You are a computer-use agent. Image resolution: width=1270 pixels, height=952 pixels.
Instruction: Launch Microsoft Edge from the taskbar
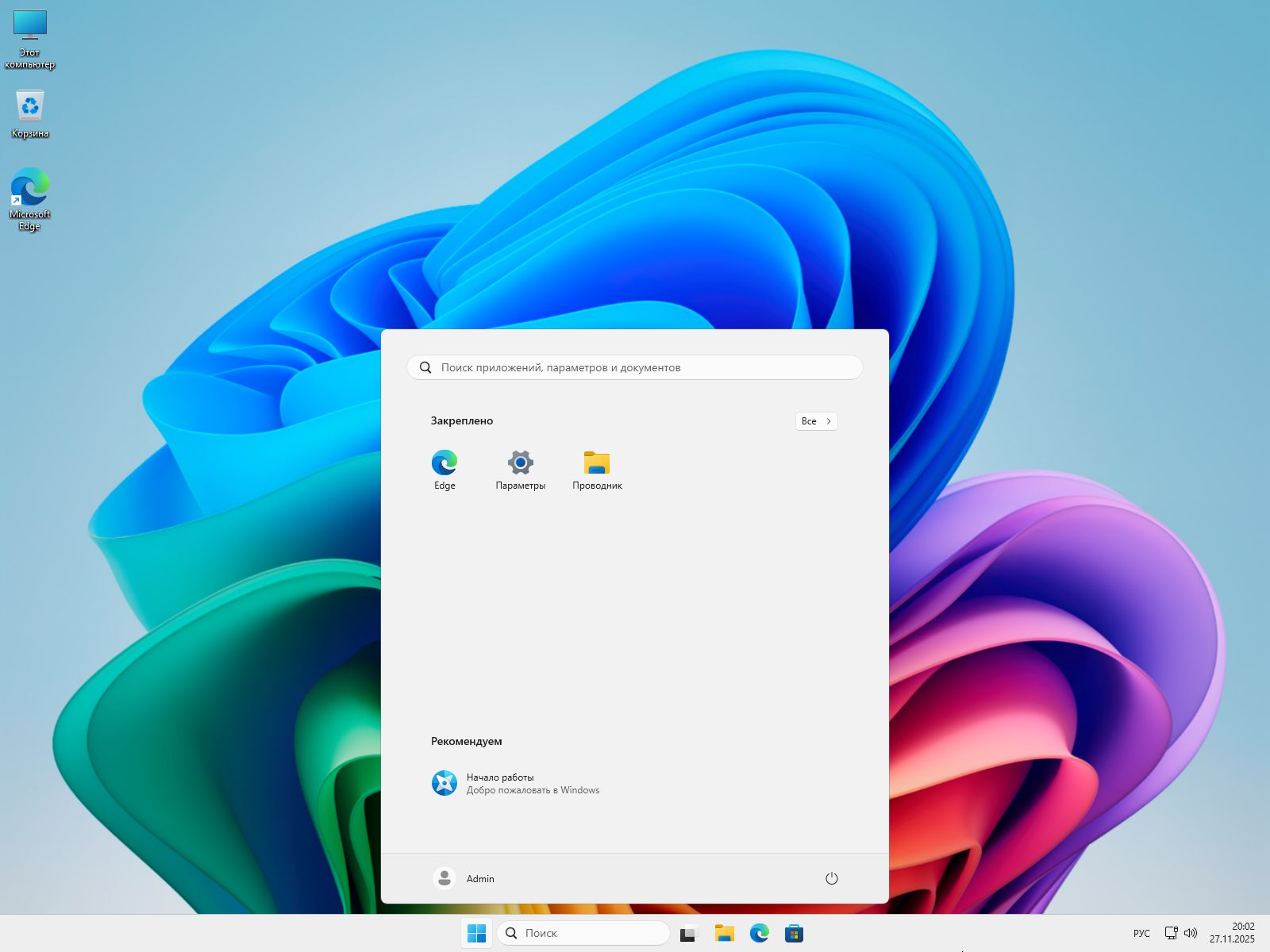click(x=760, y=933)
